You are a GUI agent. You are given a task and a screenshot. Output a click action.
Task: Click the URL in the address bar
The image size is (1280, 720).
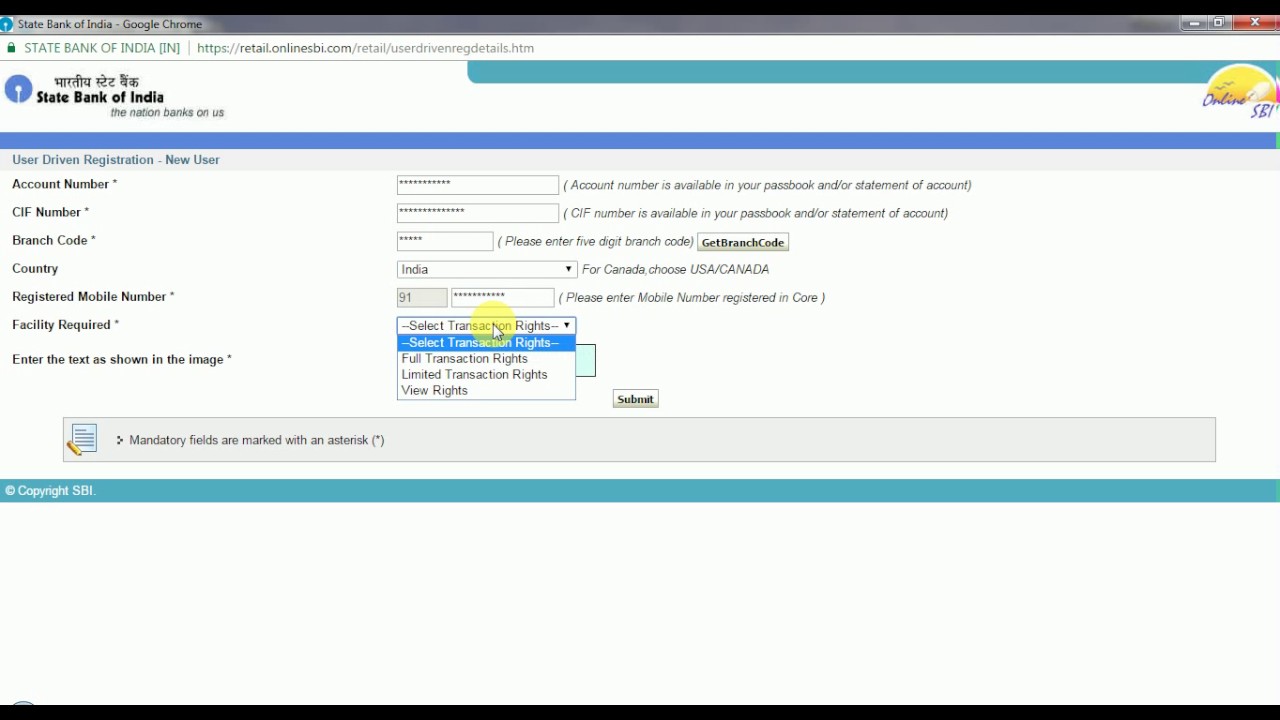click(365, 48)
